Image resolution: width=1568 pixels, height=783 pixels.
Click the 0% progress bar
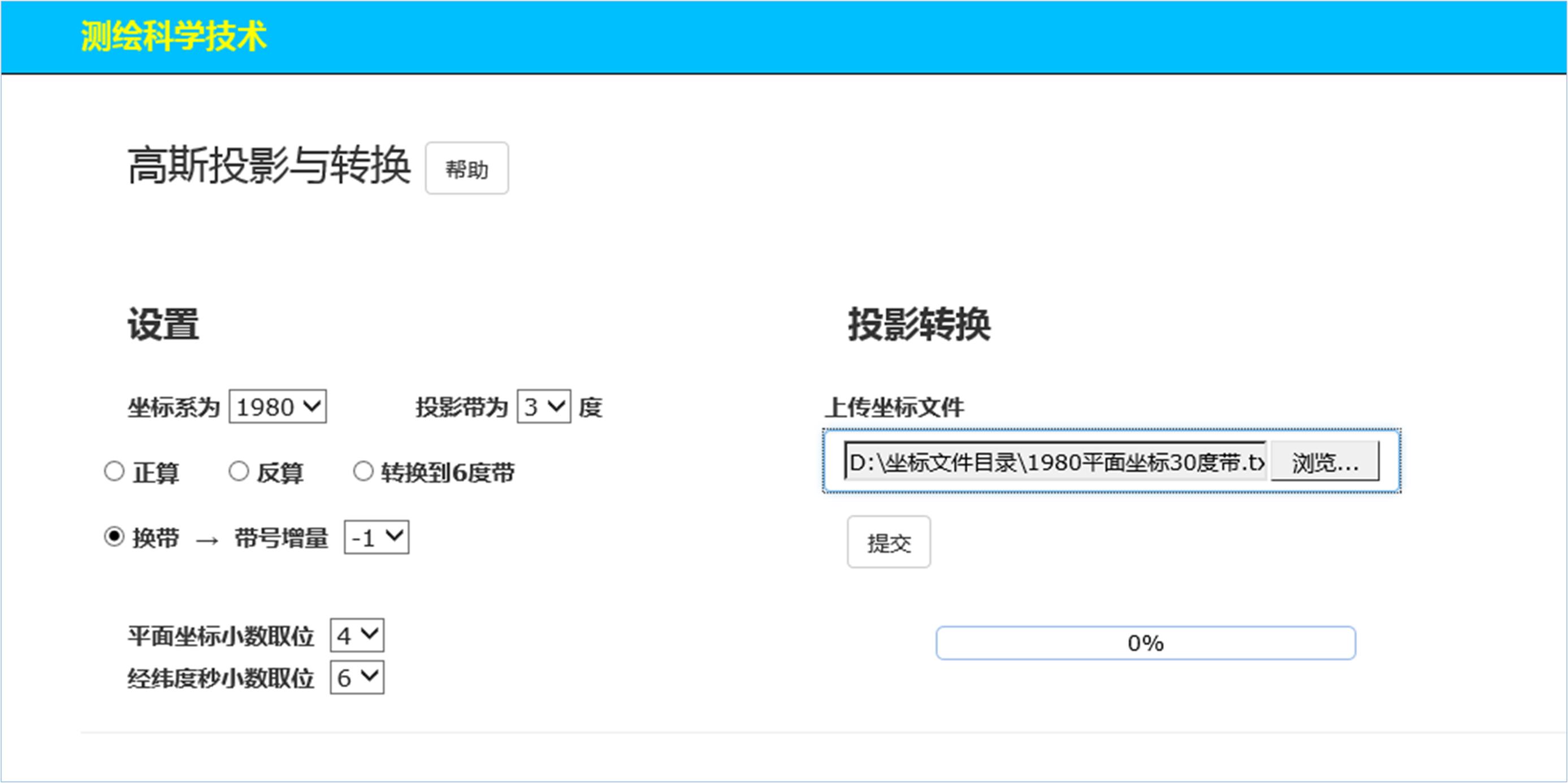[x=1145, y=643]
